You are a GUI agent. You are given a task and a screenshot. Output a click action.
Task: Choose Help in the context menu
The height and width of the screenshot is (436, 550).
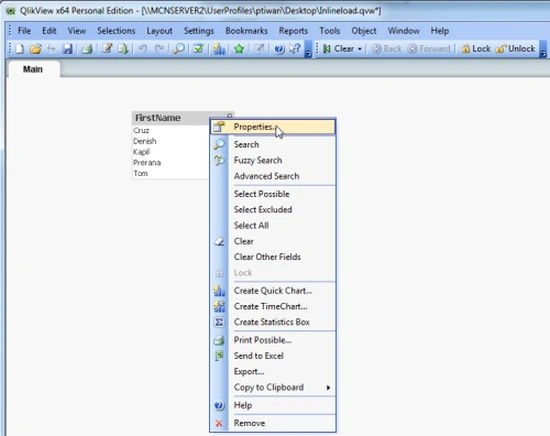pos(273,405)
